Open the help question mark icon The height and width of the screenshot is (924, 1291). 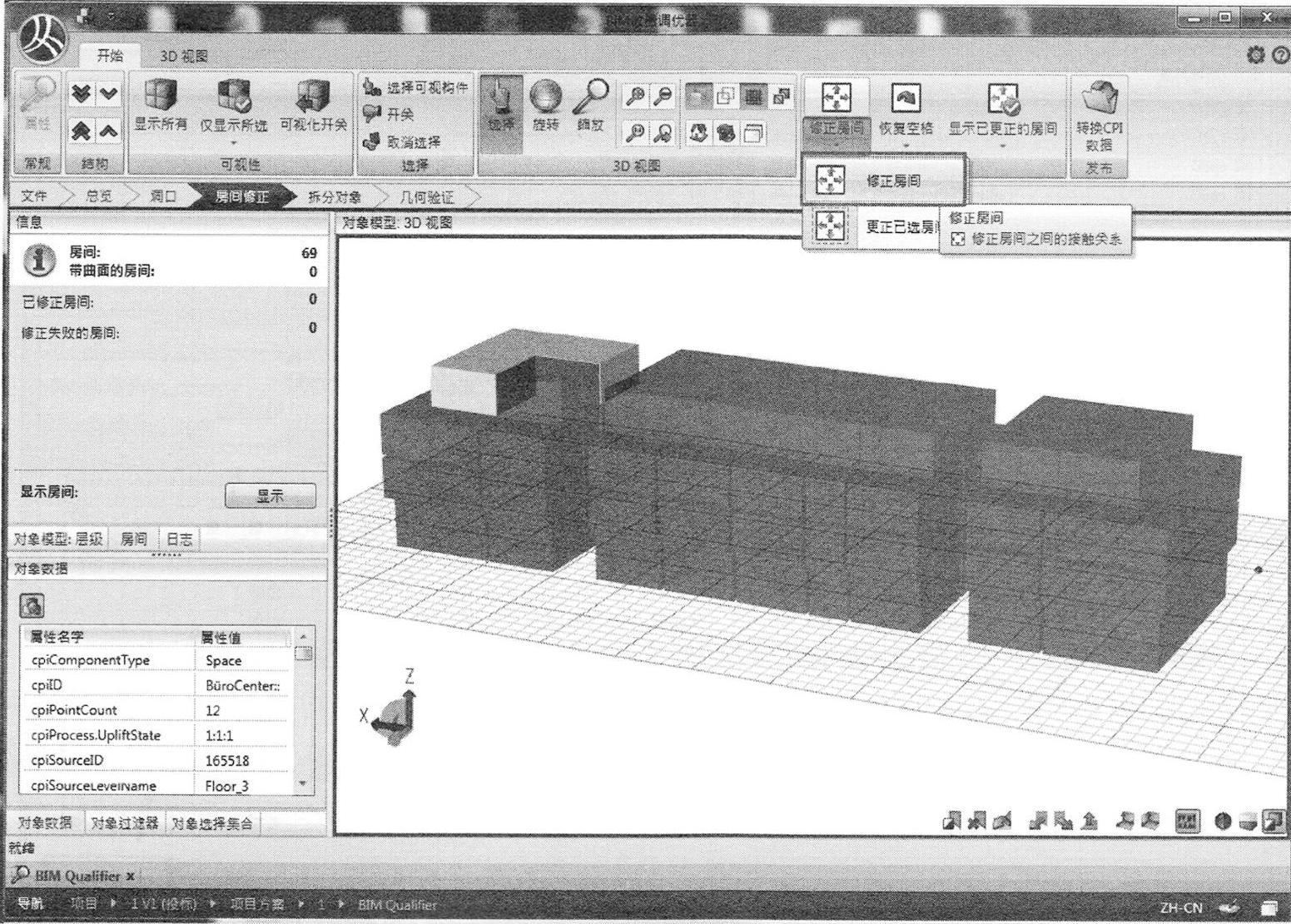coord(1281,56)
